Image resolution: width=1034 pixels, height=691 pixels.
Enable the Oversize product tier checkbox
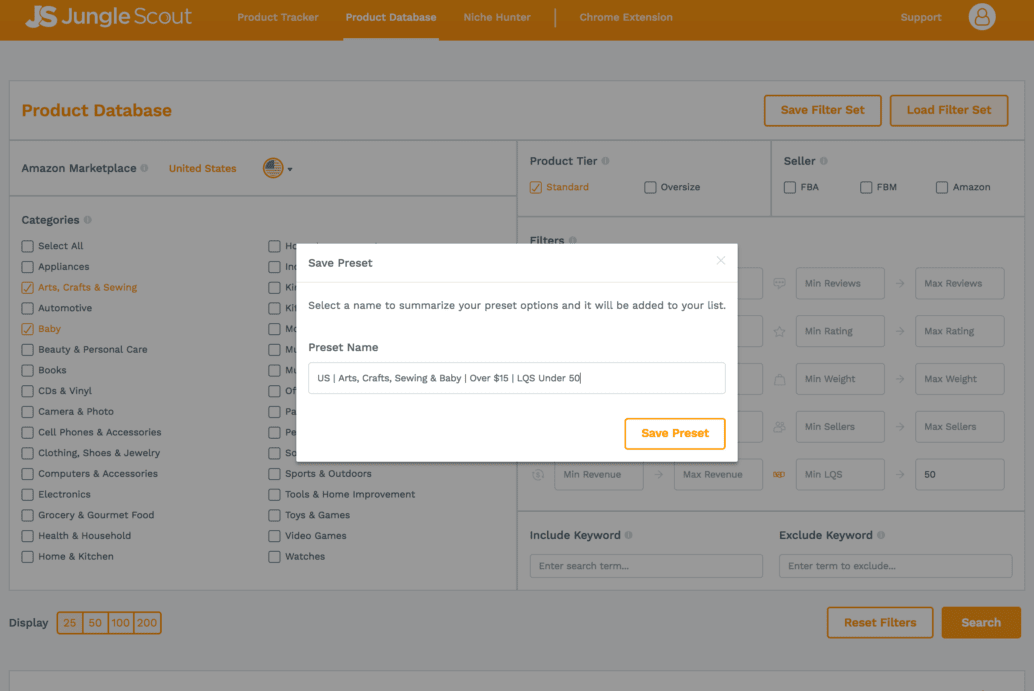(x=649, y=187)
